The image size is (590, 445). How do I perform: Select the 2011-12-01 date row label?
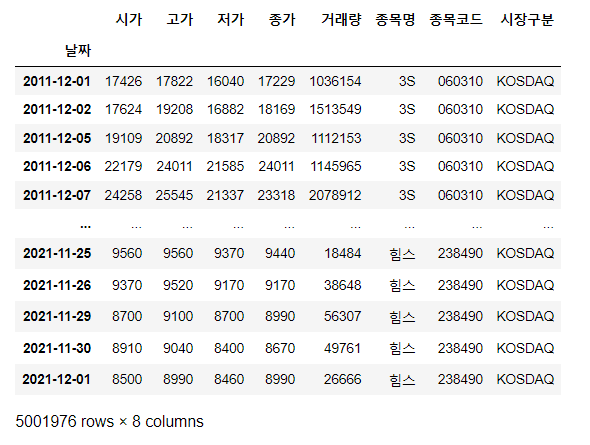coord(57,81)
